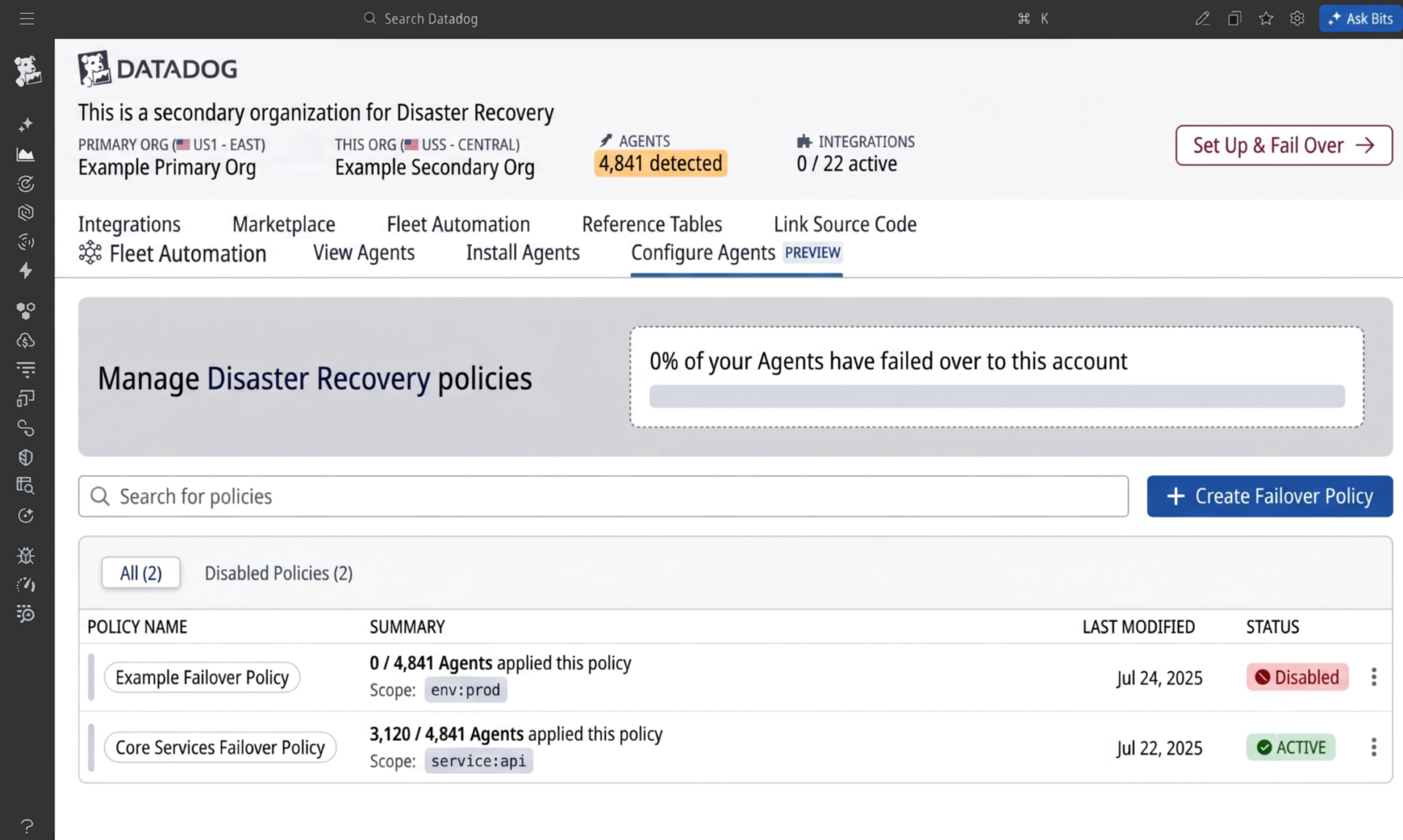Open the Fleet Automation top tab
Viewport: 1403px width, 840px height.
[458, 224]
